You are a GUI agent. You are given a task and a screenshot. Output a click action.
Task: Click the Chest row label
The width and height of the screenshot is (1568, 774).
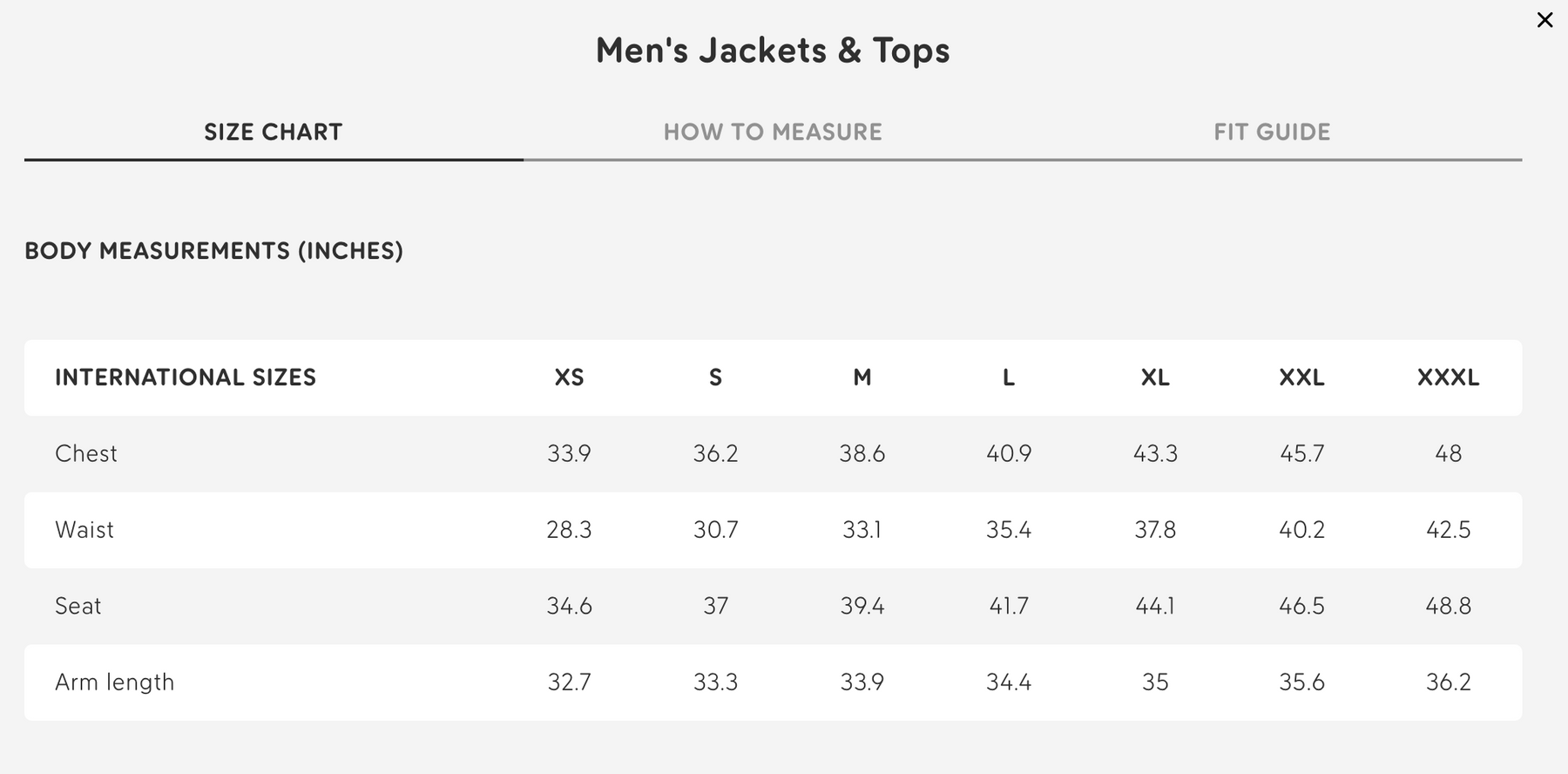pyautogui.click(x=86, y=453)
